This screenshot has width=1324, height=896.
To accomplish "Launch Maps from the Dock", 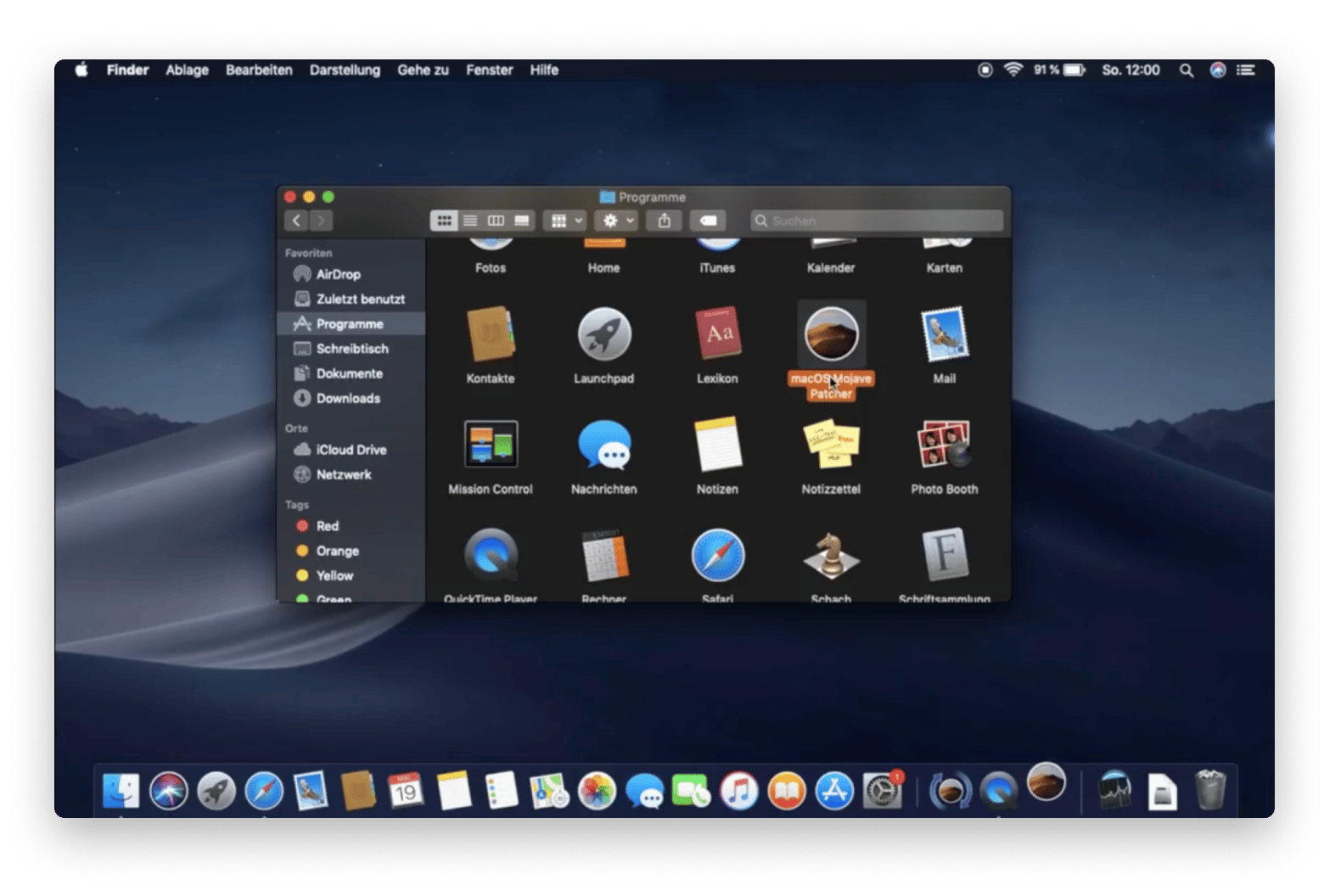I will (549, 791).
